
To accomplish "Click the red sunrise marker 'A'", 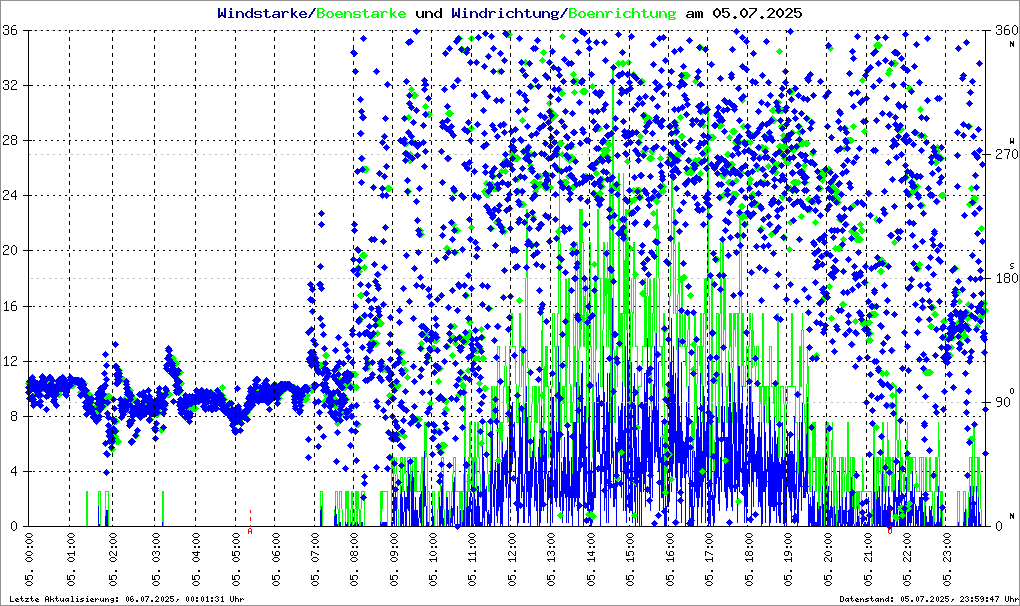I will [250, 531].
